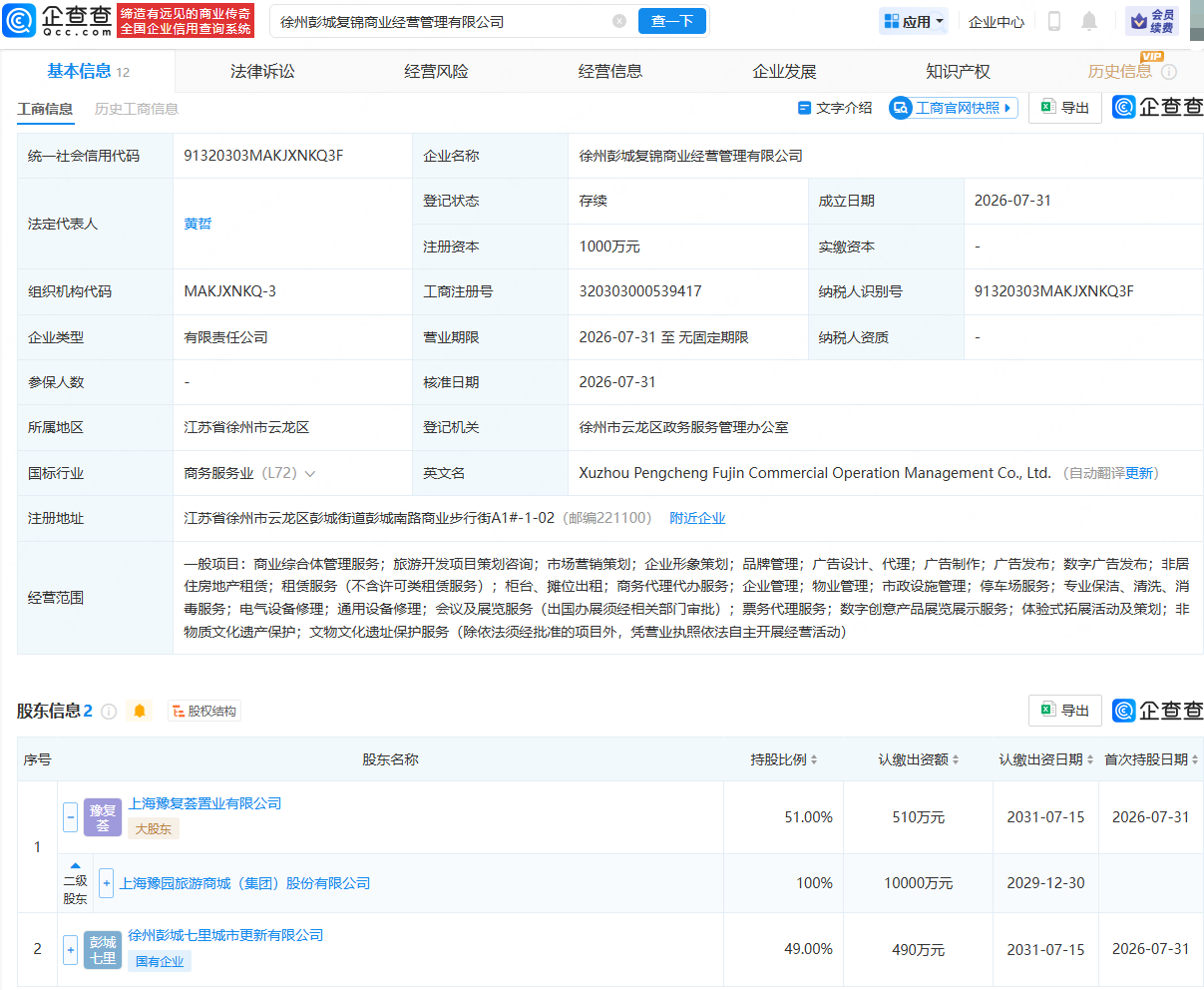Click the 登记机关 value 徐州市云龙区政务服务管理办公室
The image size is (1204, 990).
tap(683, 427)
